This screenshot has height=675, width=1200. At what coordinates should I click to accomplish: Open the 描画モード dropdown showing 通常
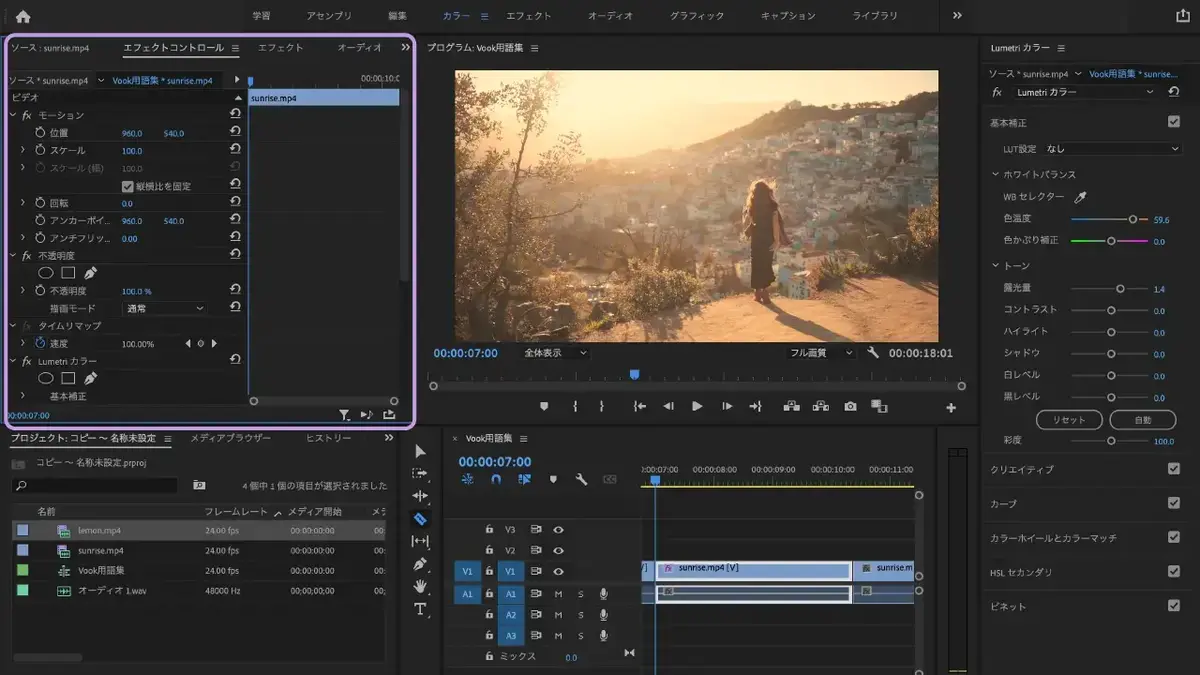(x=165, y=308)
